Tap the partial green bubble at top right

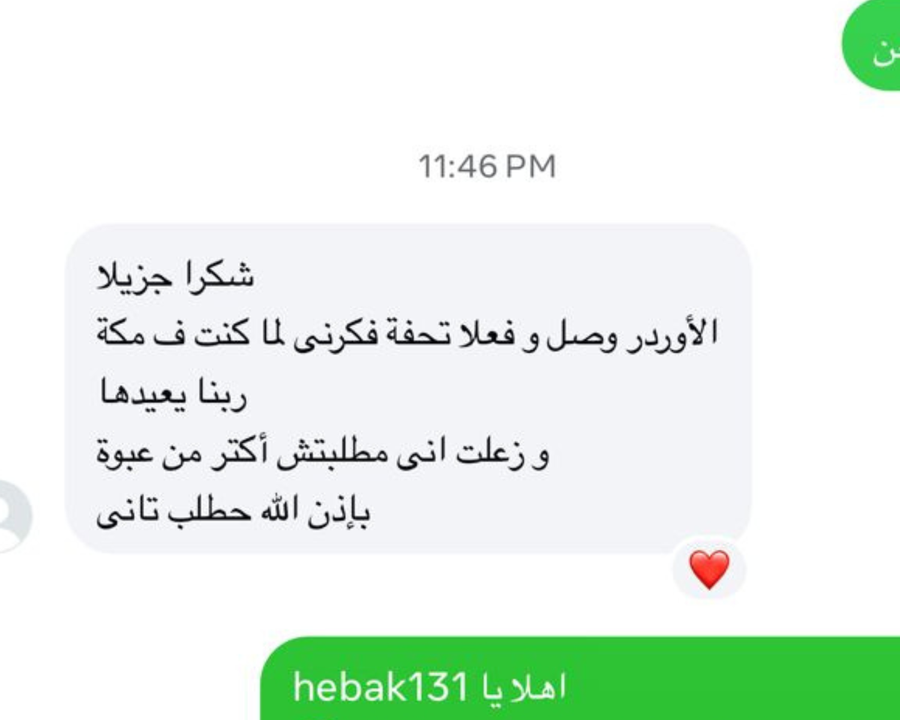point(871,45)
